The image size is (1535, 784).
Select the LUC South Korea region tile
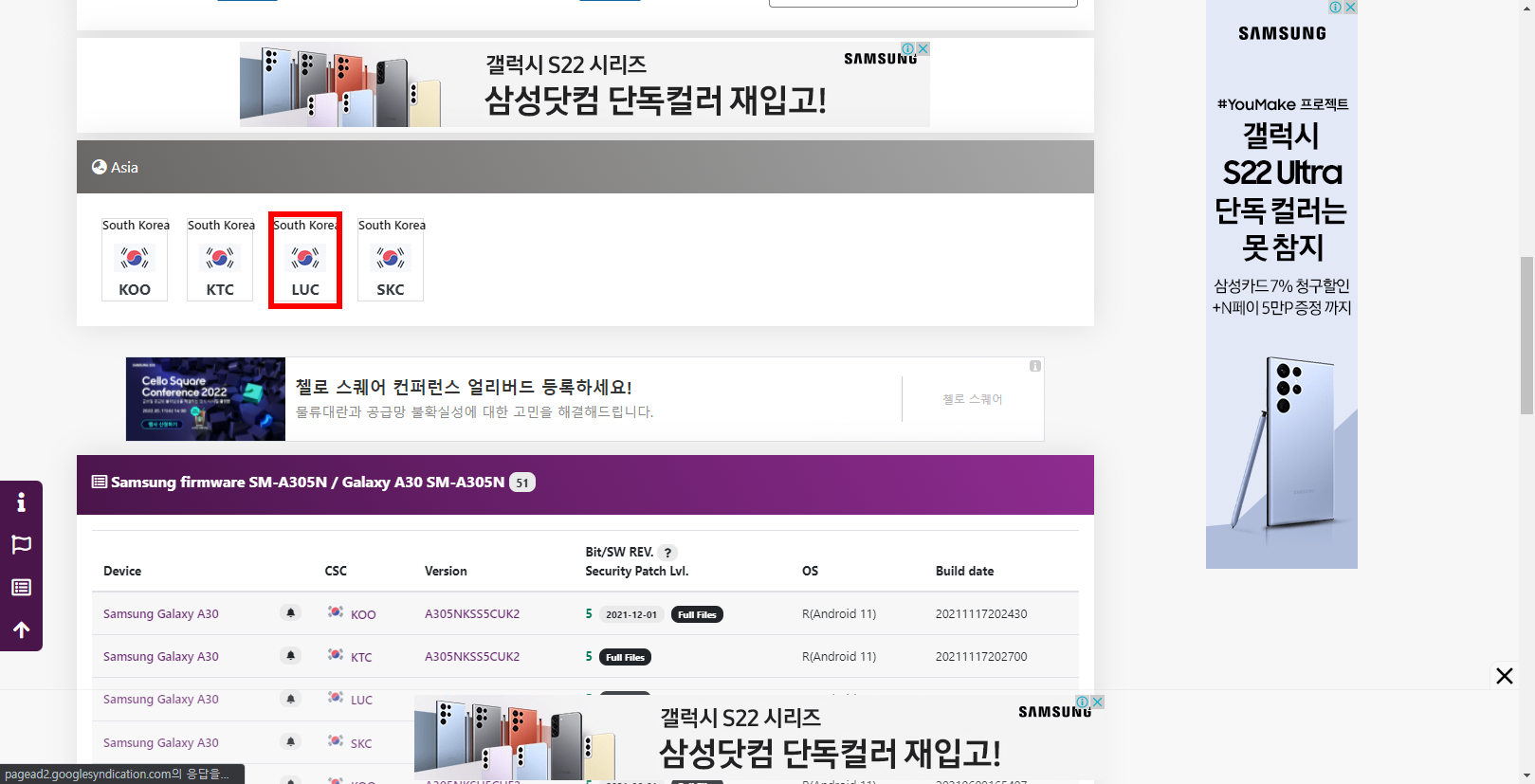(305, 260)
